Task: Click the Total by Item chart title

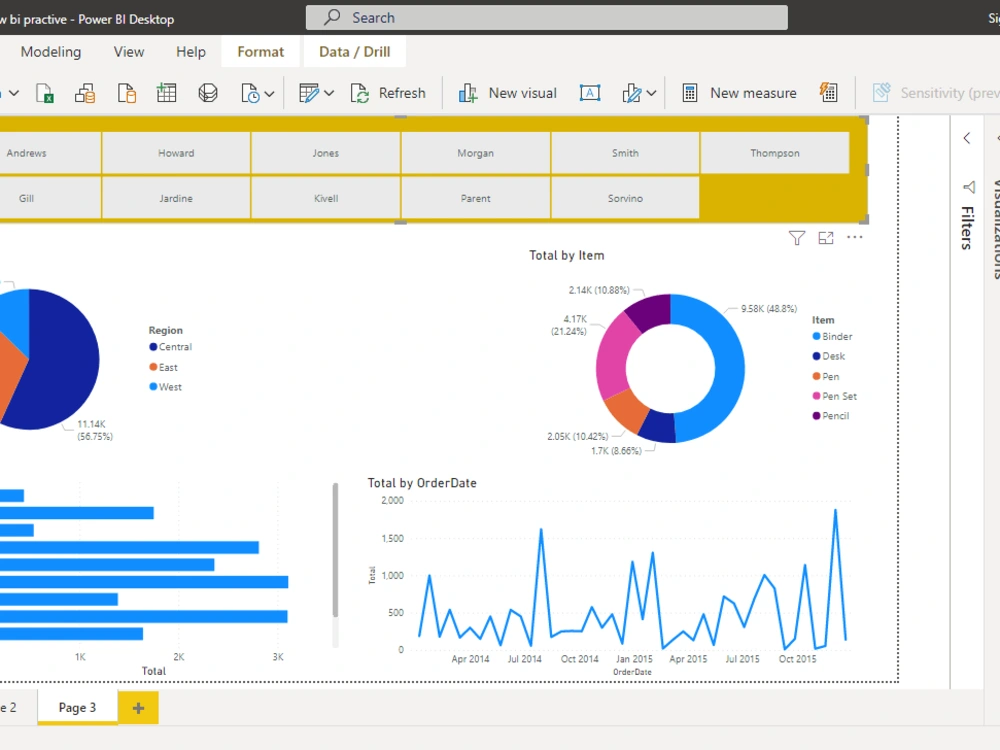Action: 566,255
